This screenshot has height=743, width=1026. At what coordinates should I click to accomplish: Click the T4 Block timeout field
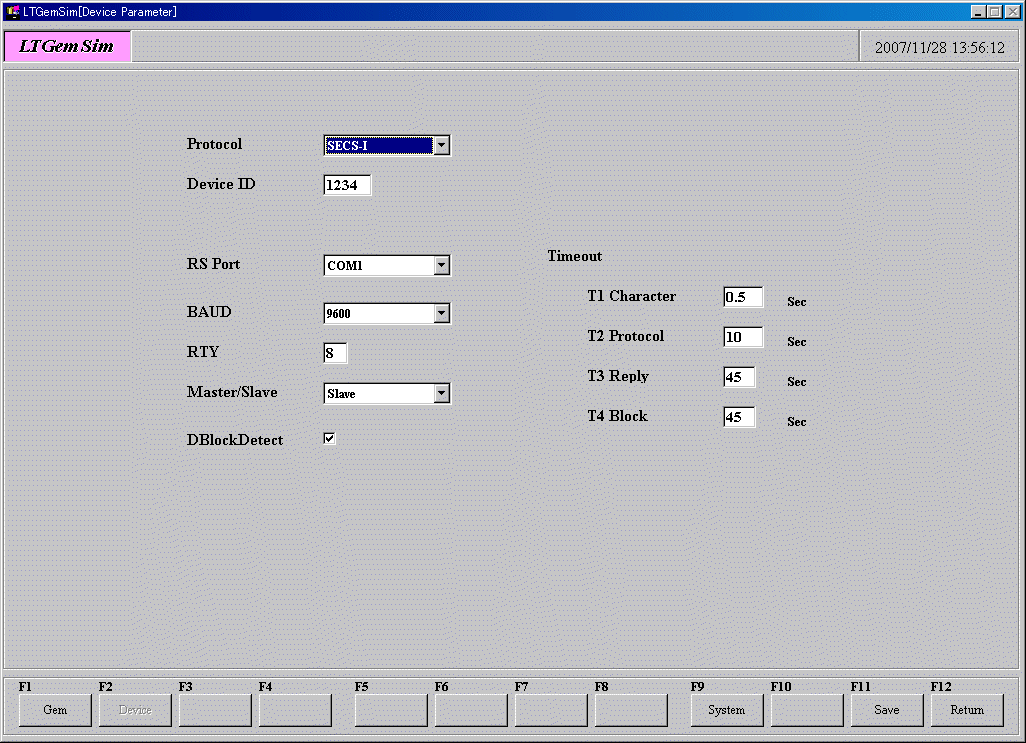coord(739,417)
